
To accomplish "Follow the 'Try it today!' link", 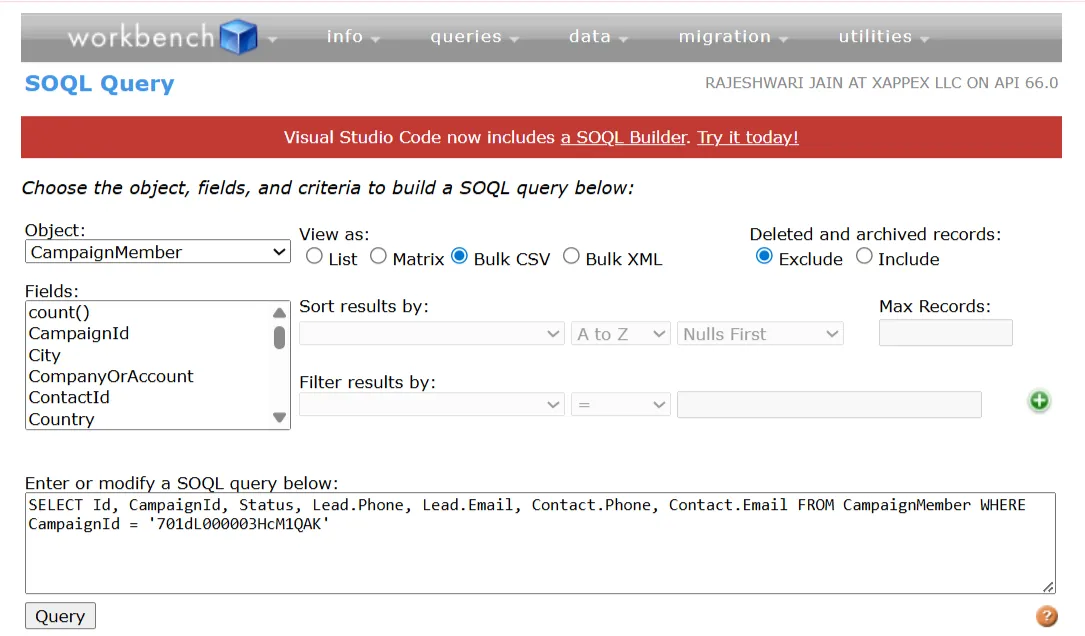I will coord(747,137).
